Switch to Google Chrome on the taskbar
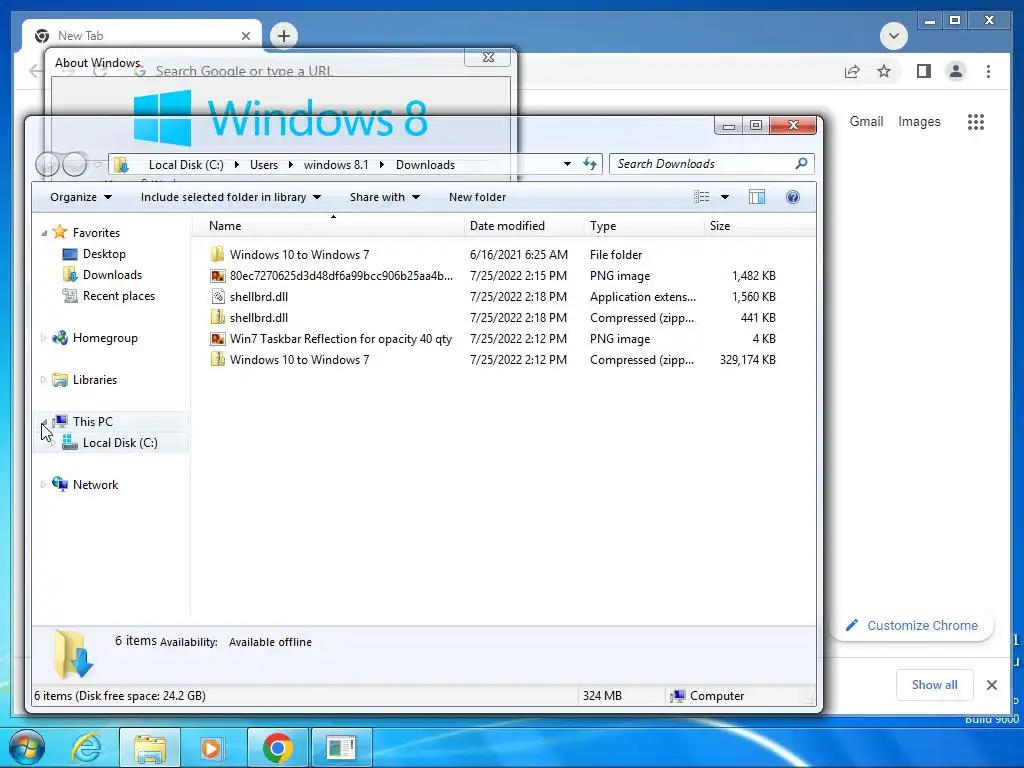Screen dimensions: 1024x768 pos(278,748)
